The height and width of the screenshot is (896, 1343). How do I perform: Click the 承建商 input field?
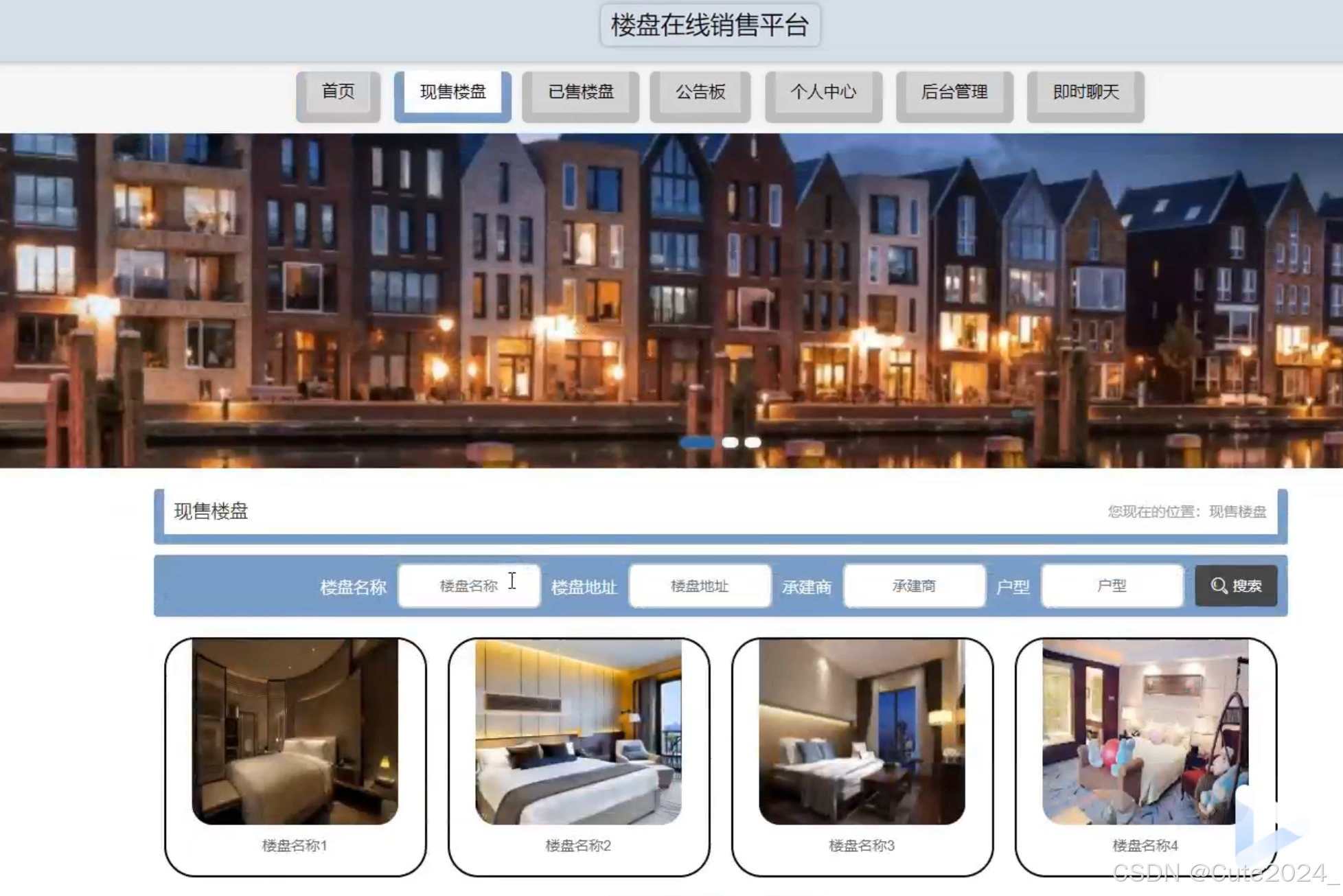point(914,586)
